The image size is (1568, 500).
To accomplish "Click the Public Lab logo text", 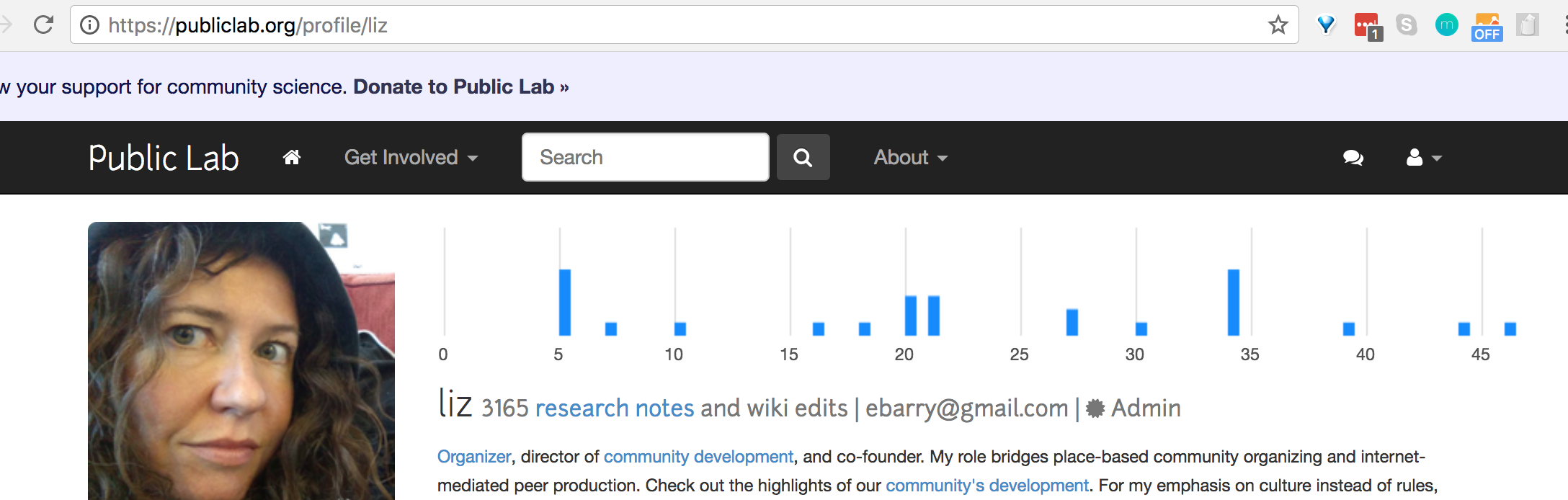I will 164,158.
